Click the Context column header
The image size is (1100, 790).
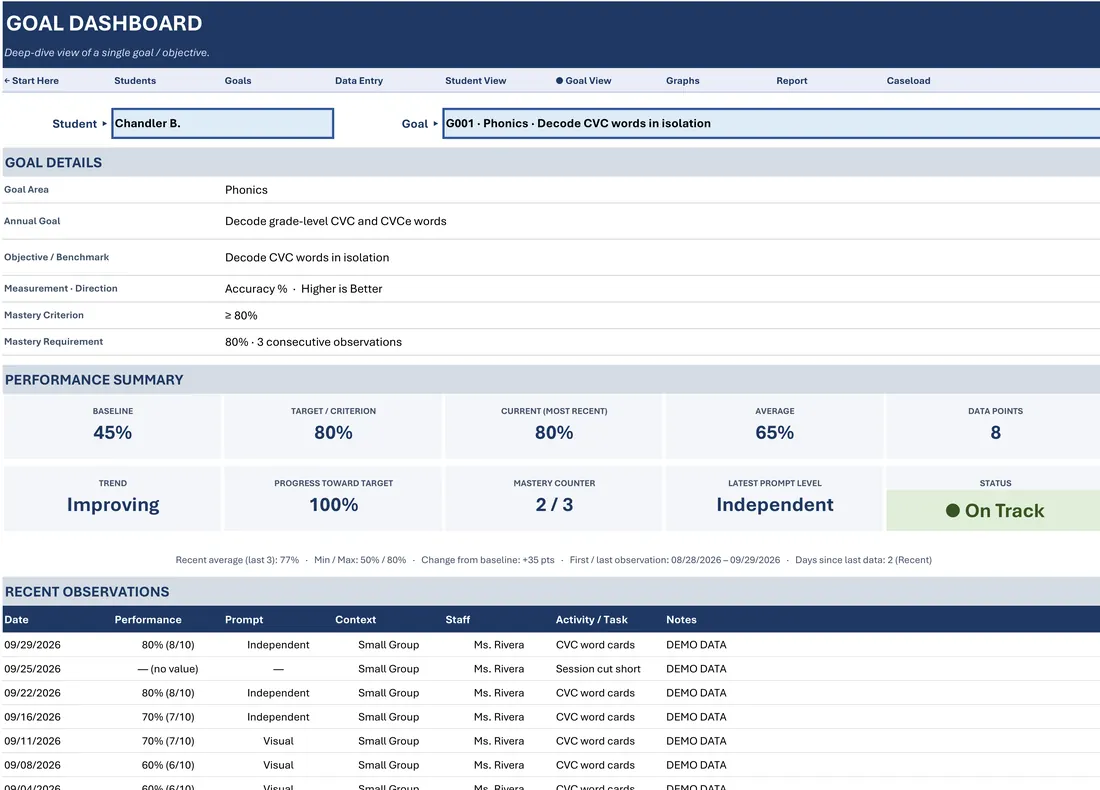coord(355,620)
